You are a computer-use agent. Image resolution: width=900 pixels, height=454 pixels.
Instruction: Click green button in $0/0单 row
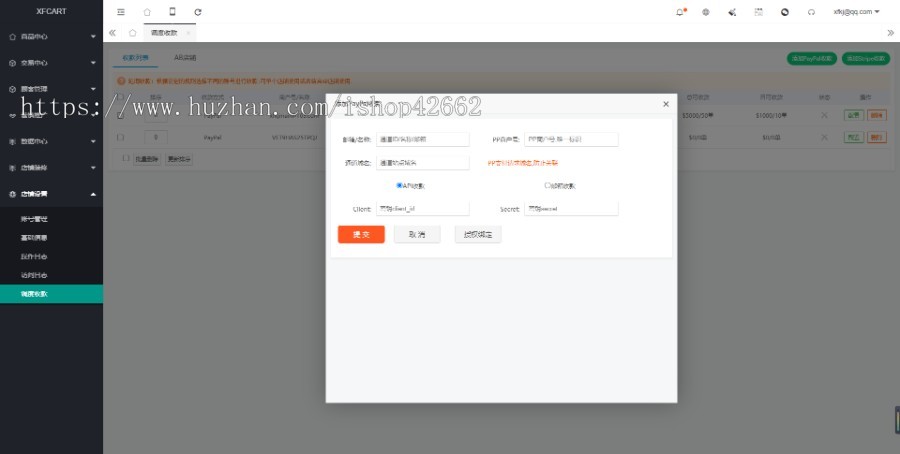pyautogui.click(x=854, y=137)
